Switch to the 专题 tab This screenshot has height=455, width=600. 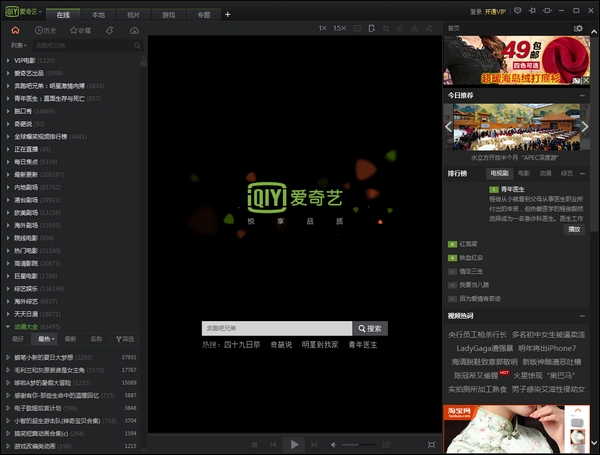point(204,15)
